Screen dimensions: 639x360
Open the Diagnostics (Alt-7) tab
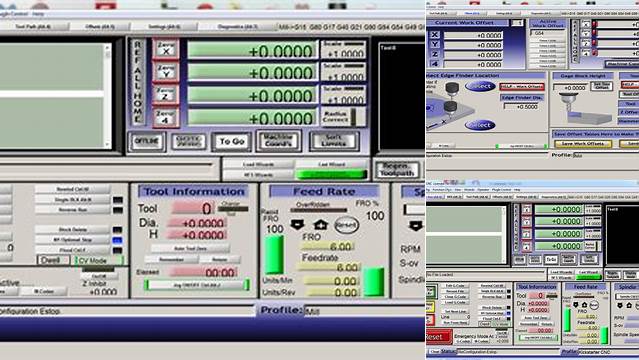point(238,27)
